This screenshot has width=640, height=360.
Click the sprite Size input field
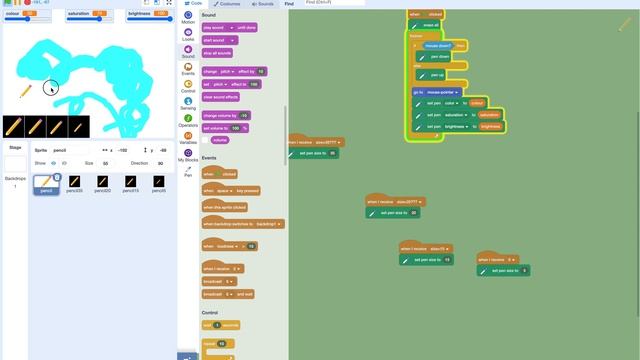105,163
